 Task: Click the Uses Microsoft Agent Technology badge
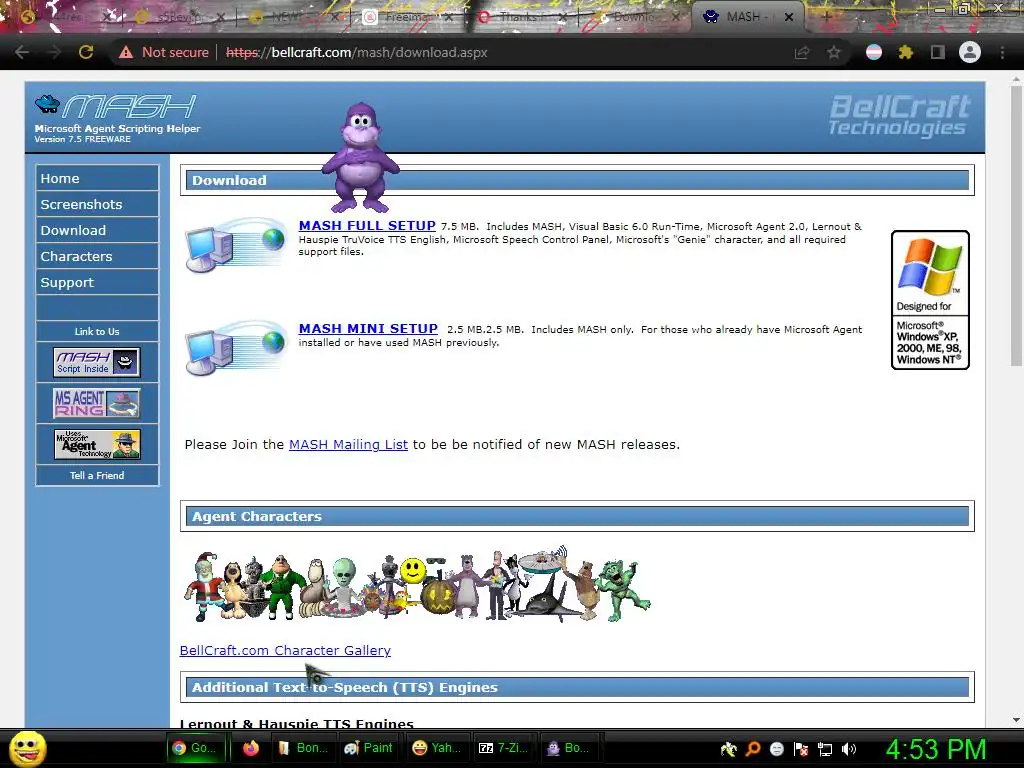[97, 443]
